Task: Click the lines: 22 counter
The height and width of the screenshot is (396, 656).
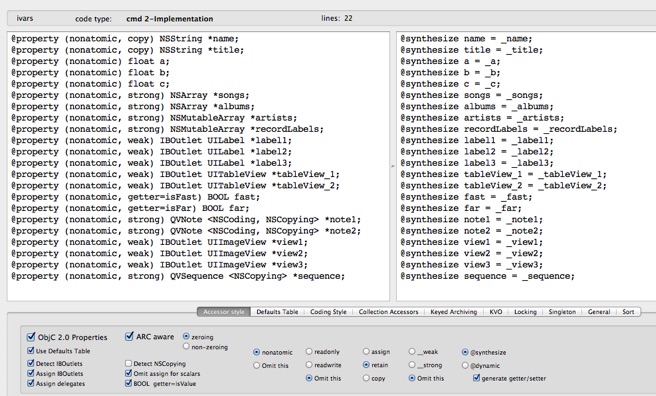Action: coord(337,18)
